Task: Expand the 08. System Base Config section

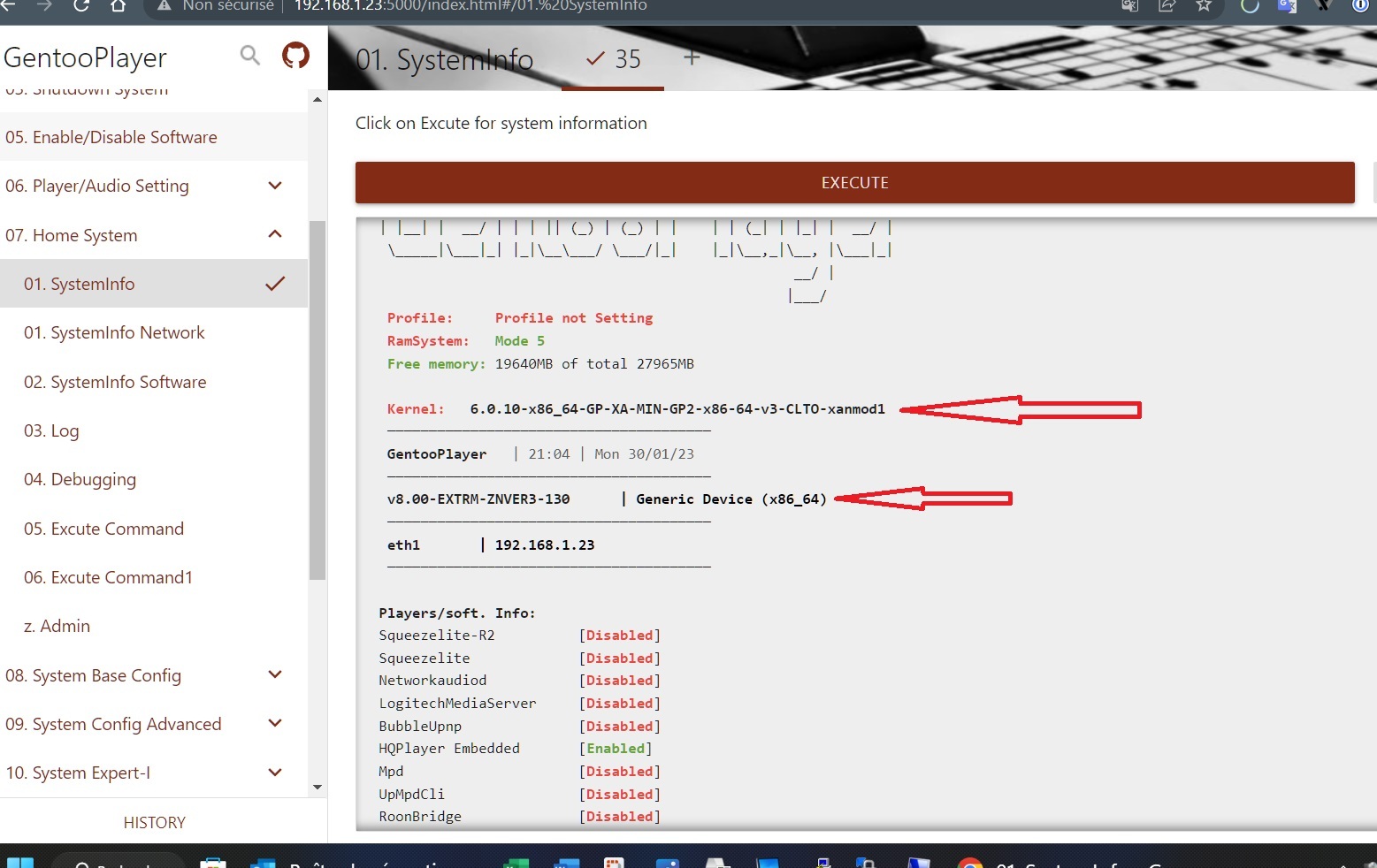Action: 275,675
